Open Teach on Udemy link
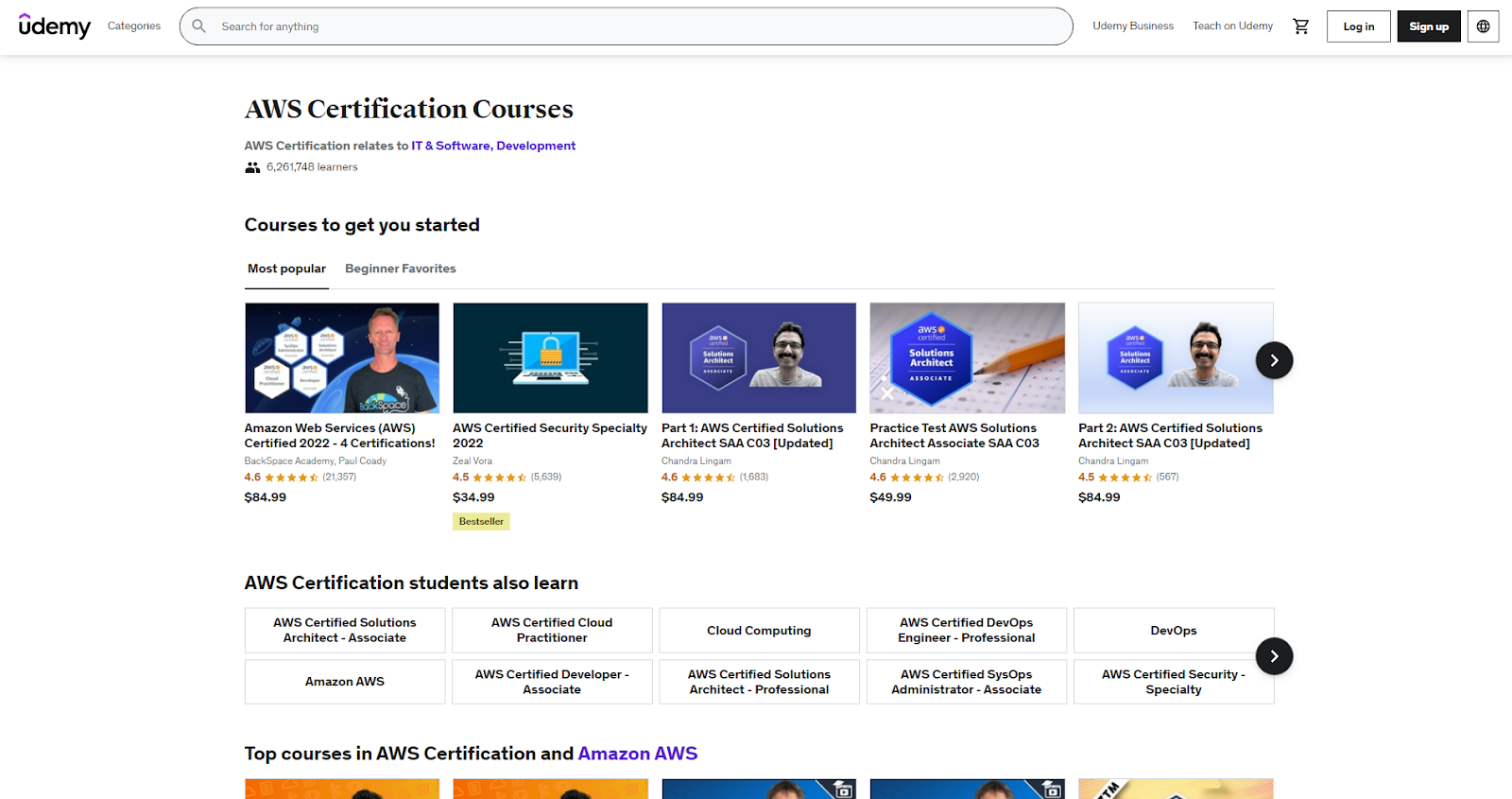 pyautogui.click(x=1232, y=26)
